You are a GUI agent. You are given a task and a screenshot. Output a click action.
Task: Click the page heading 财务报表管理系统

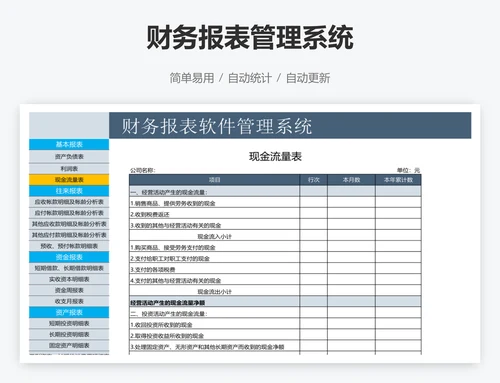[x=250, y=37]
